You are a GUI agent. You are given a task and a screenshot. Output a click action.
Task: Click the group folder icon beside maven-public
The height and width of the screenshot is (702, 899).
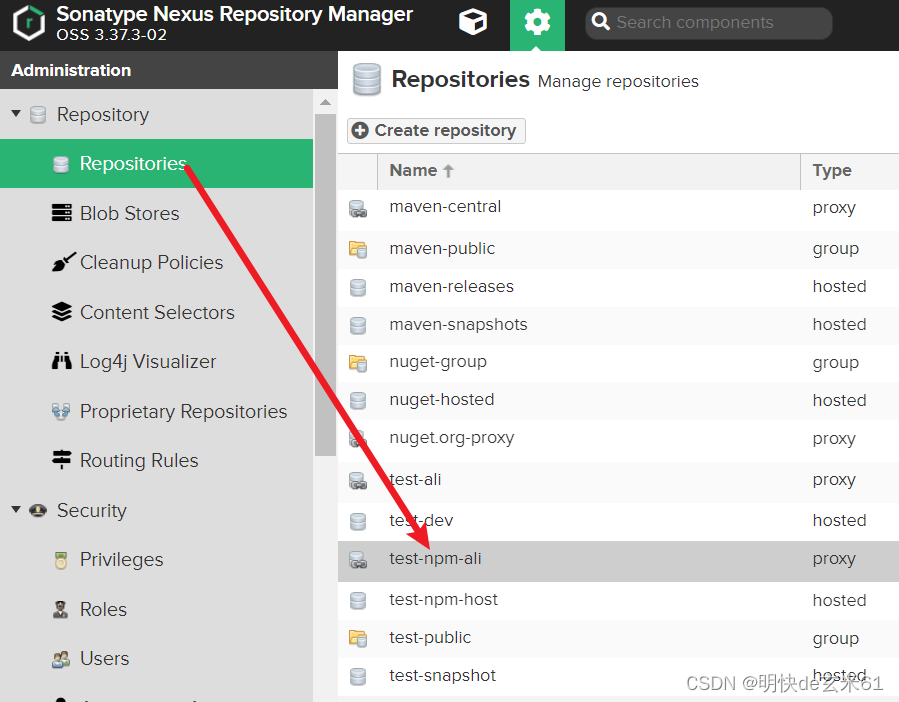coord(358,249)
